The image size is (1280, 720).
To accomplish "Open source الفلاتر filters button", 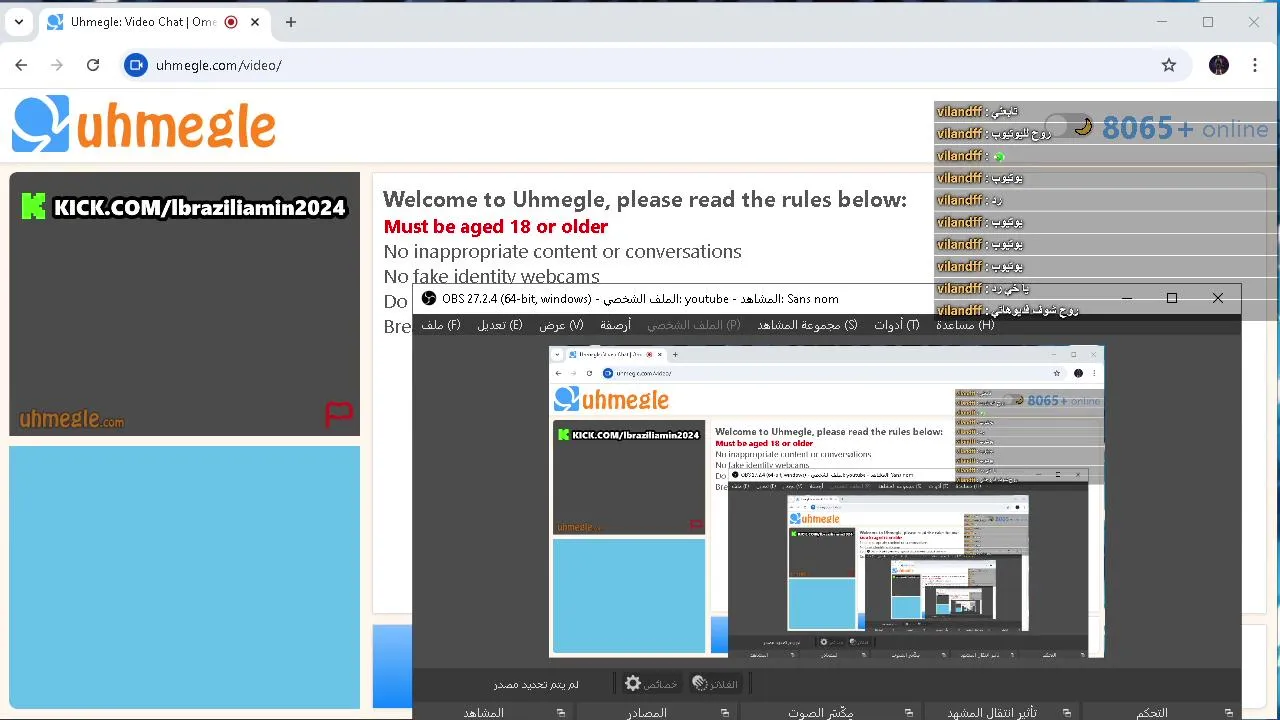I will pyautogui.click(x=716, y=684).
